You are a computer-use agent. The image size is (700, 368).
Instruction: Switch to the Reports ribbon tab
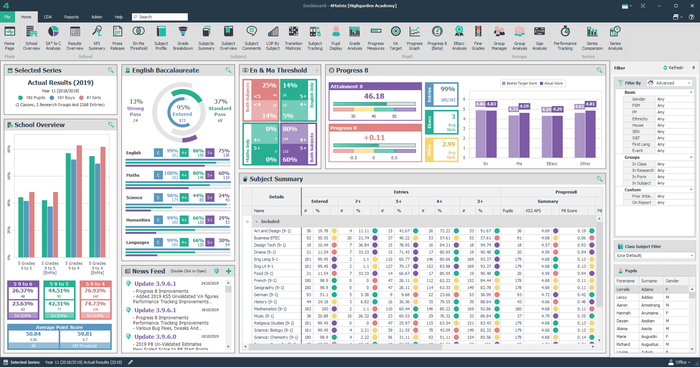(71, 17)
